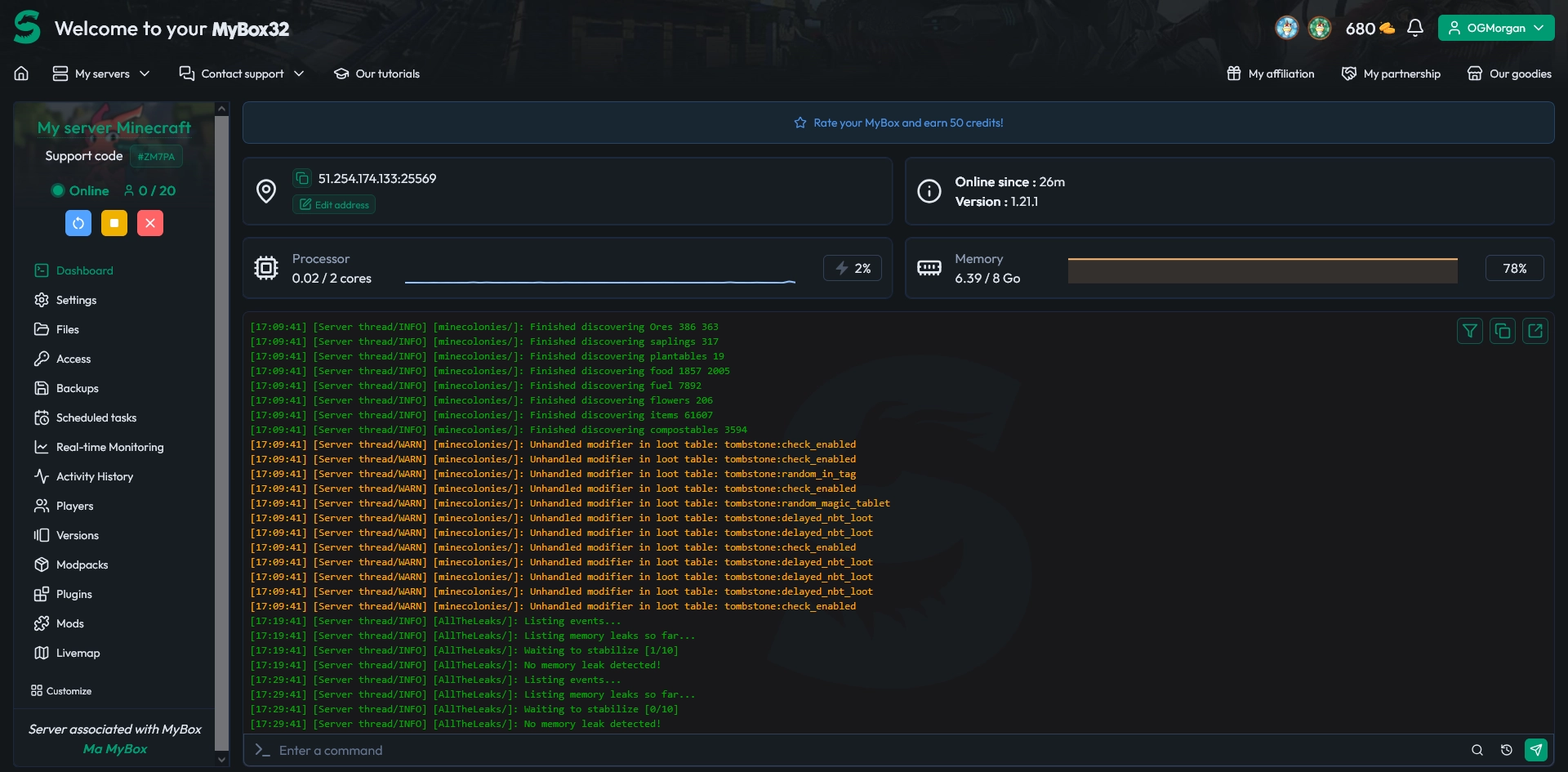Viewport: 1568px width, 772px height.
Task: Open Real-time Monitoring in sidebar
Action: pos(109,447)
